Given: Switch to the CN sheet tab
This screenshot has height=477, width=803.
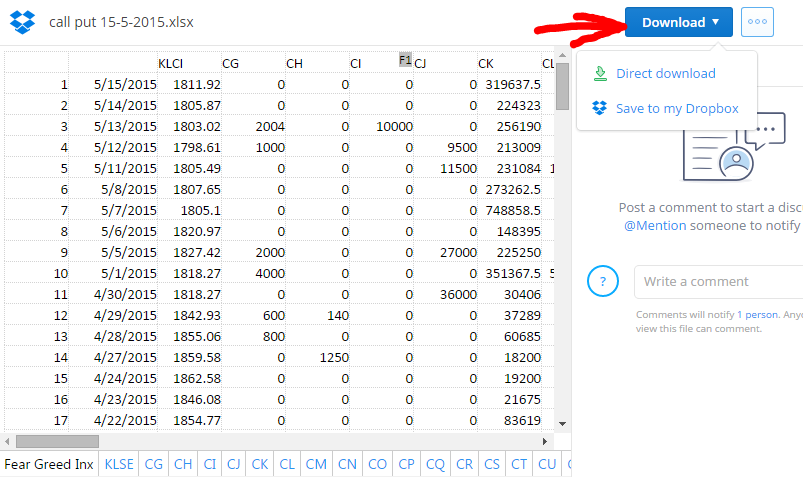Looking at the screenshot, I should click(347, 464).
